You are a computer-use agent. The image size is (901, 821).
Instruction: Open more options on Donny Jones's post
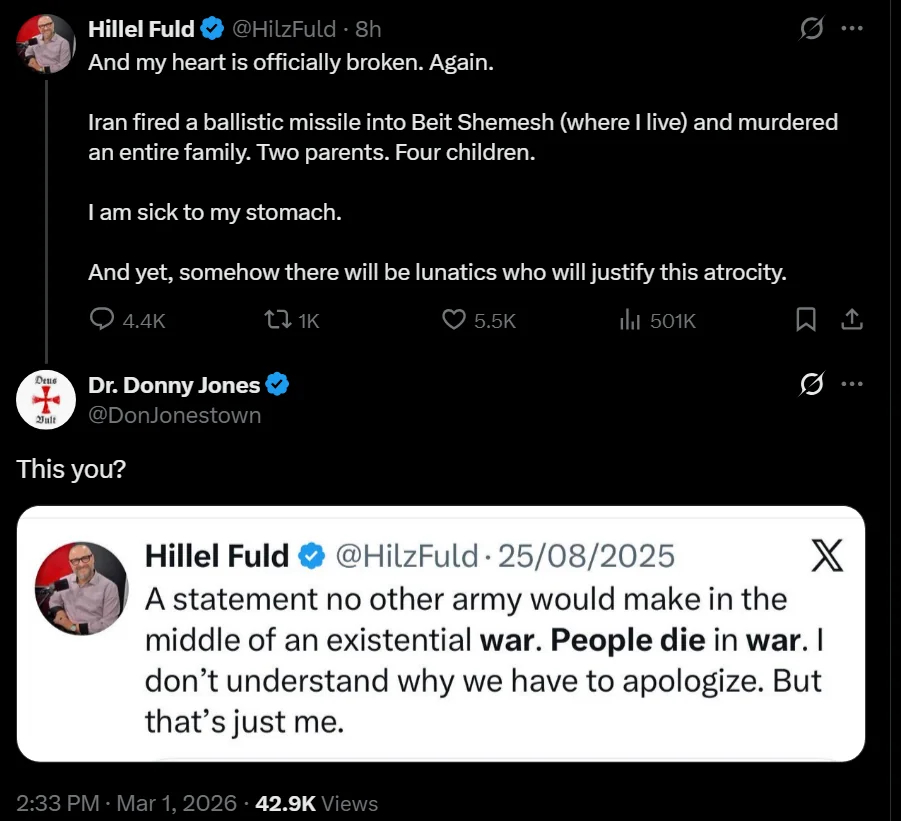[x=851, y=385]
